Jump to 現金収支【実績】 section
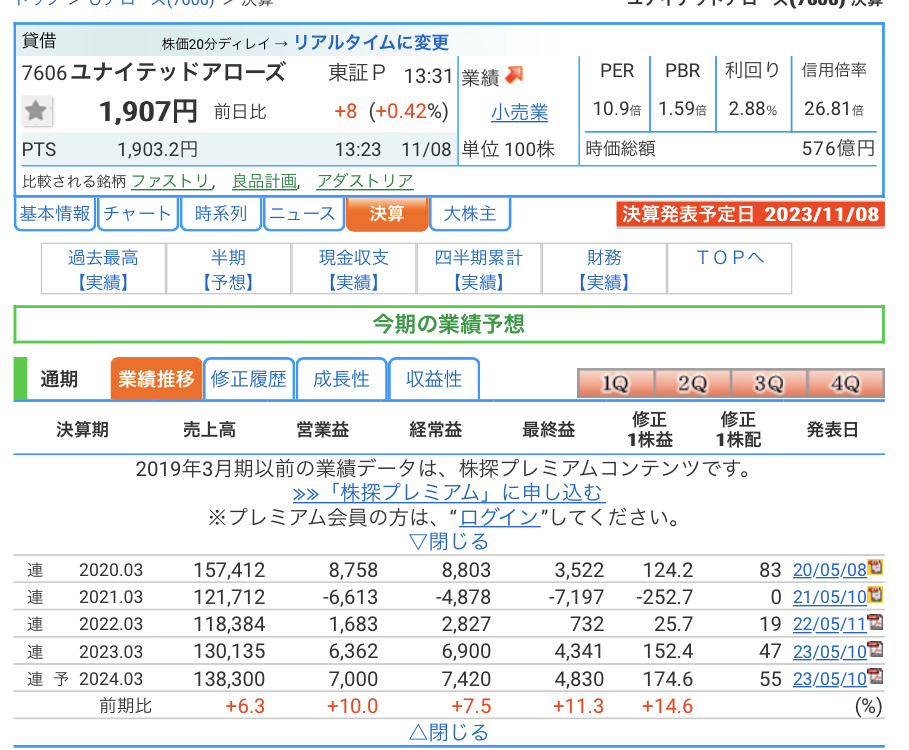The height and width of the screenshot is (750, 909). [x=354, y=270]
